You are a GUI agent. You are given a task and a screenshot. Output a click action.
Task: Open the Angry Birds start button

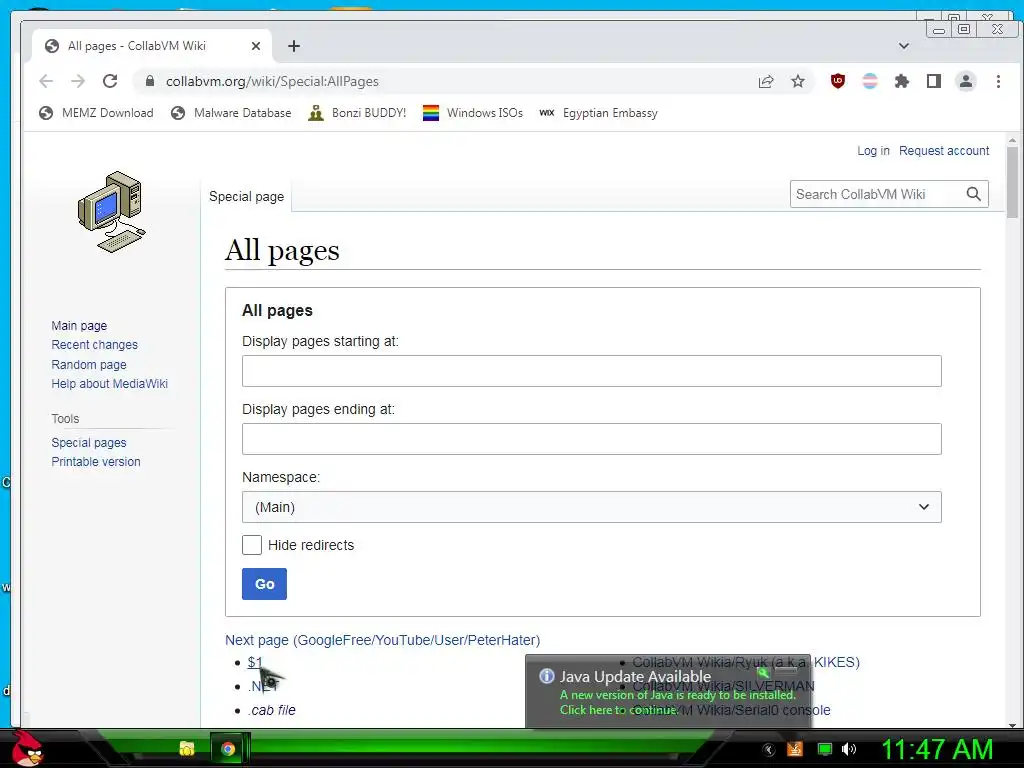pyautogui.click(x=26, y=749)
